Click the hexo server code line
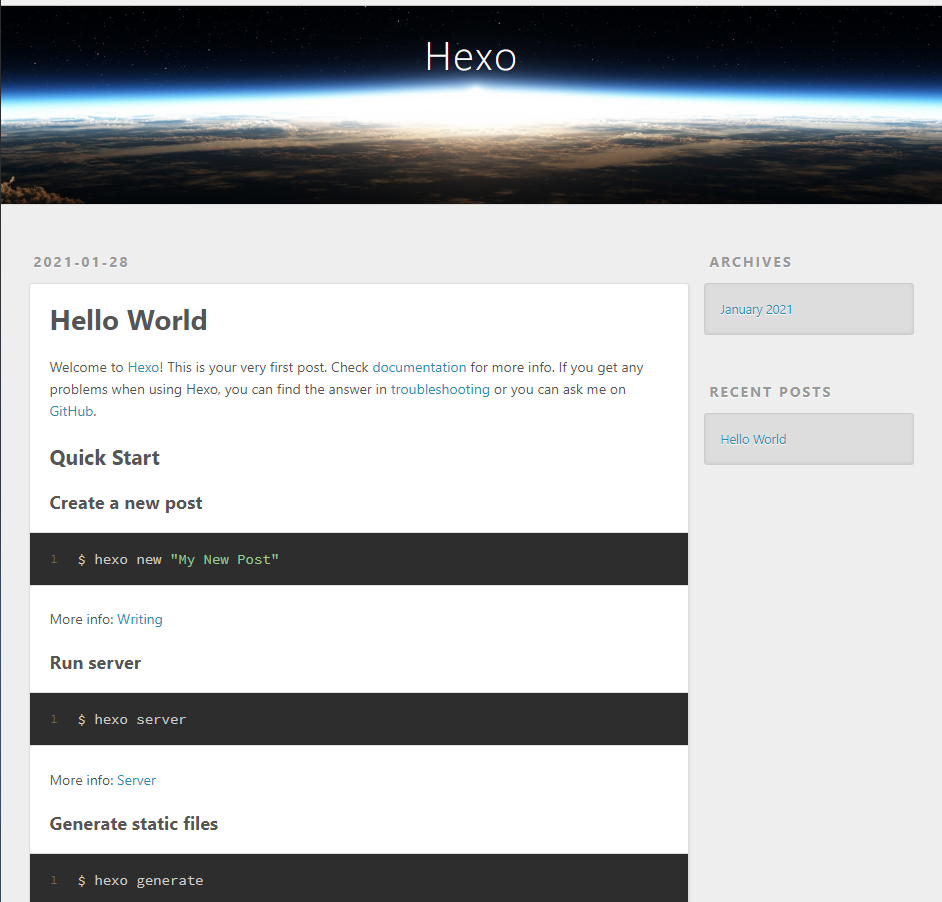 pyautogui.click(x=132, y=719)
